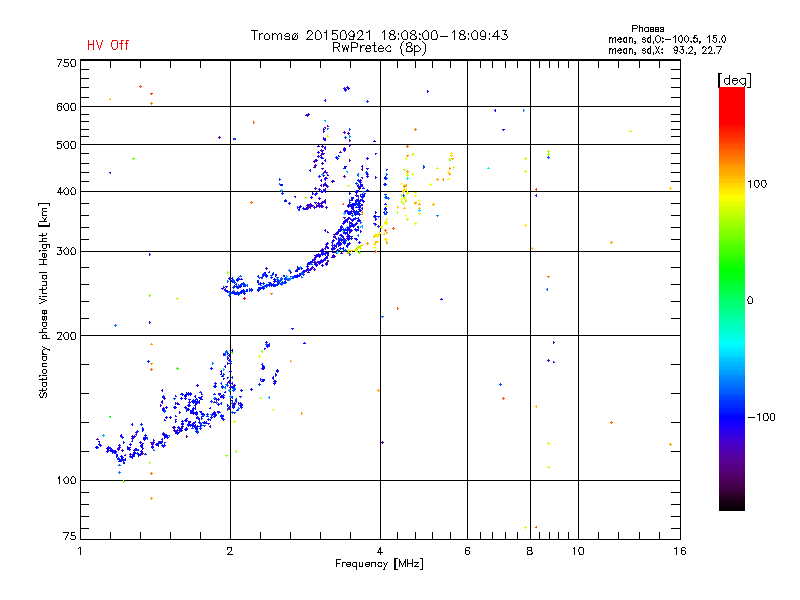Viewport: 800px width, 600px height.
Task: Click the y-axis tick label '500'
Action: pos(67,145)
